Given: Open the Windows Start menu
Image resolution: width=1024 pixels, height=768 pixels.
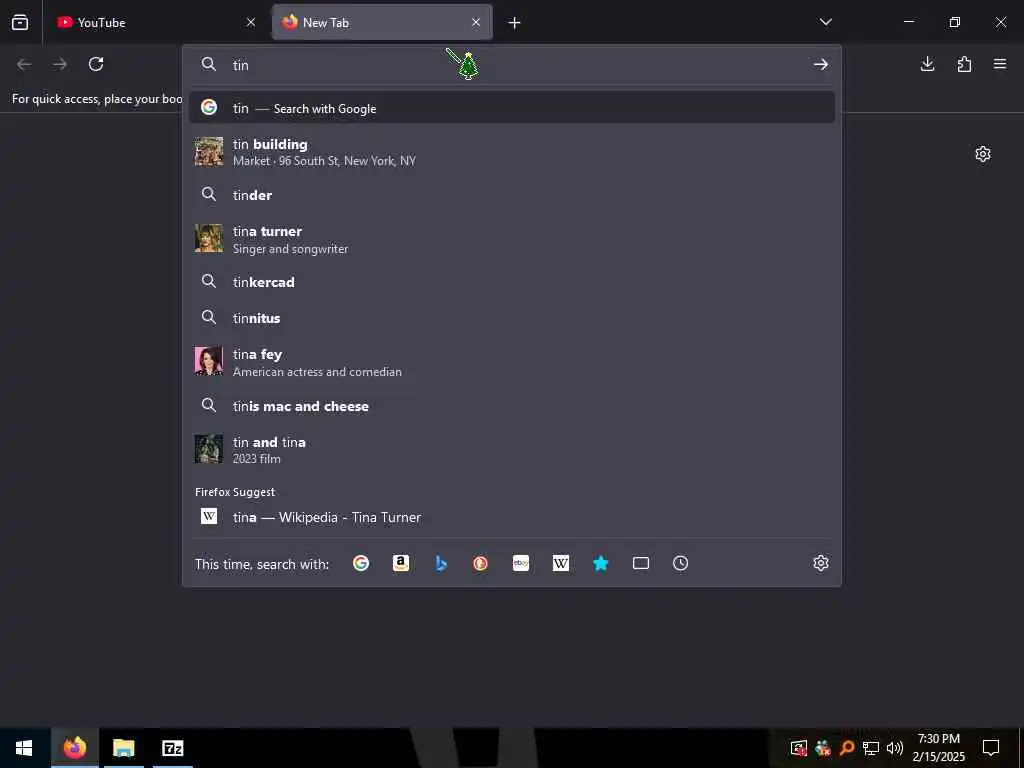Looking at the screenshot, I should tap(24, 748).
